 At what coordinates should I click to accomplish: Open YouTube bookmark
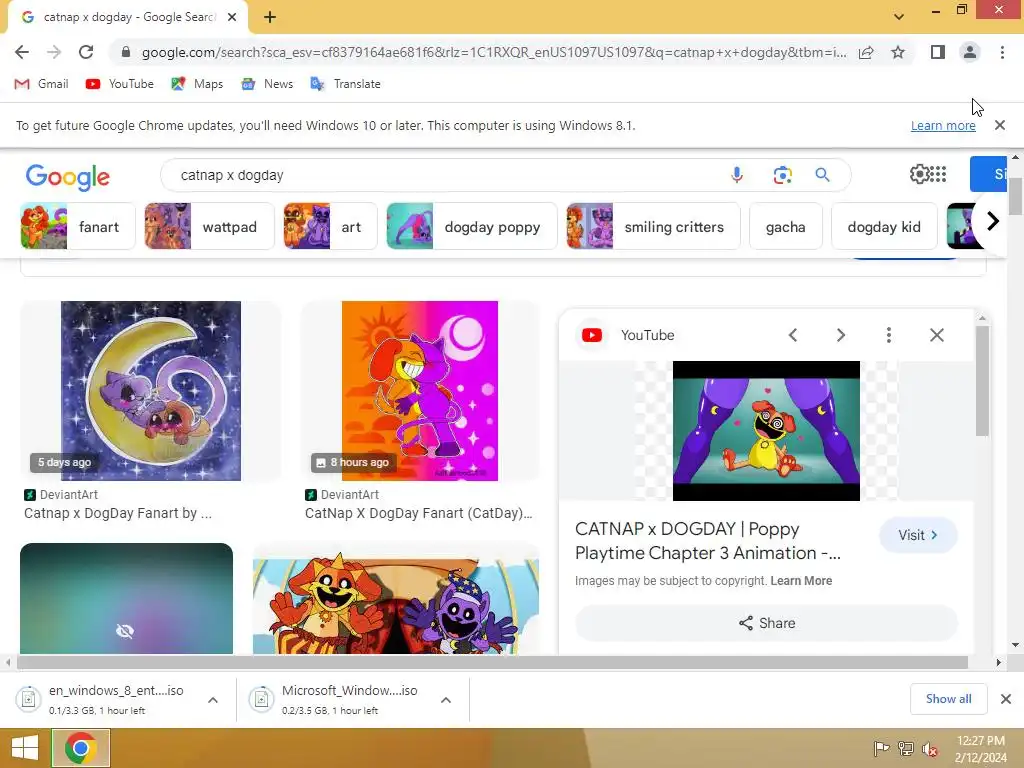[x=120, y=84]
